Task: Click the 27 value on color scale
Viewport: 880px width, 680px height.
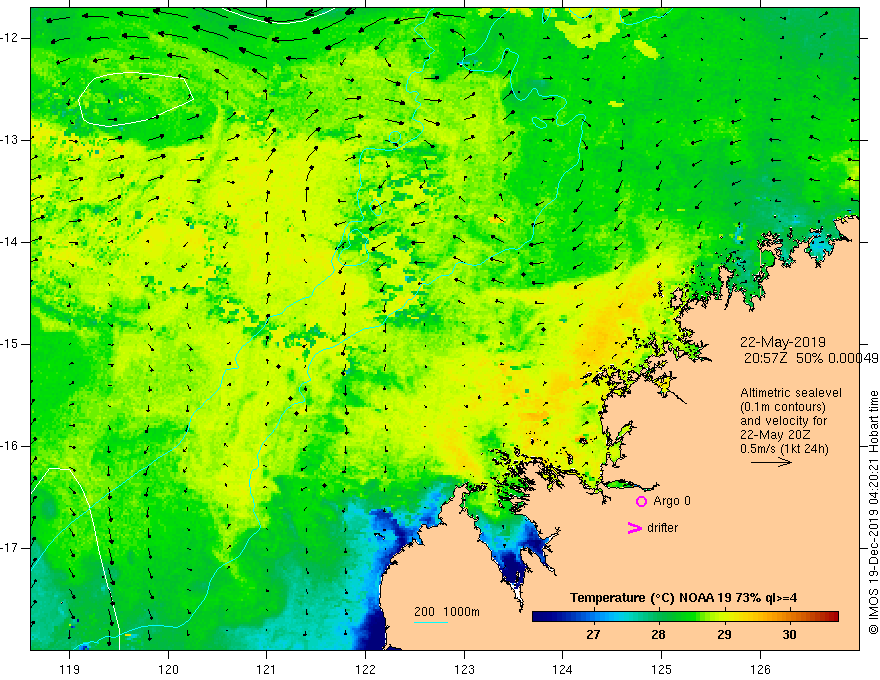Action: tap(593, 635)
